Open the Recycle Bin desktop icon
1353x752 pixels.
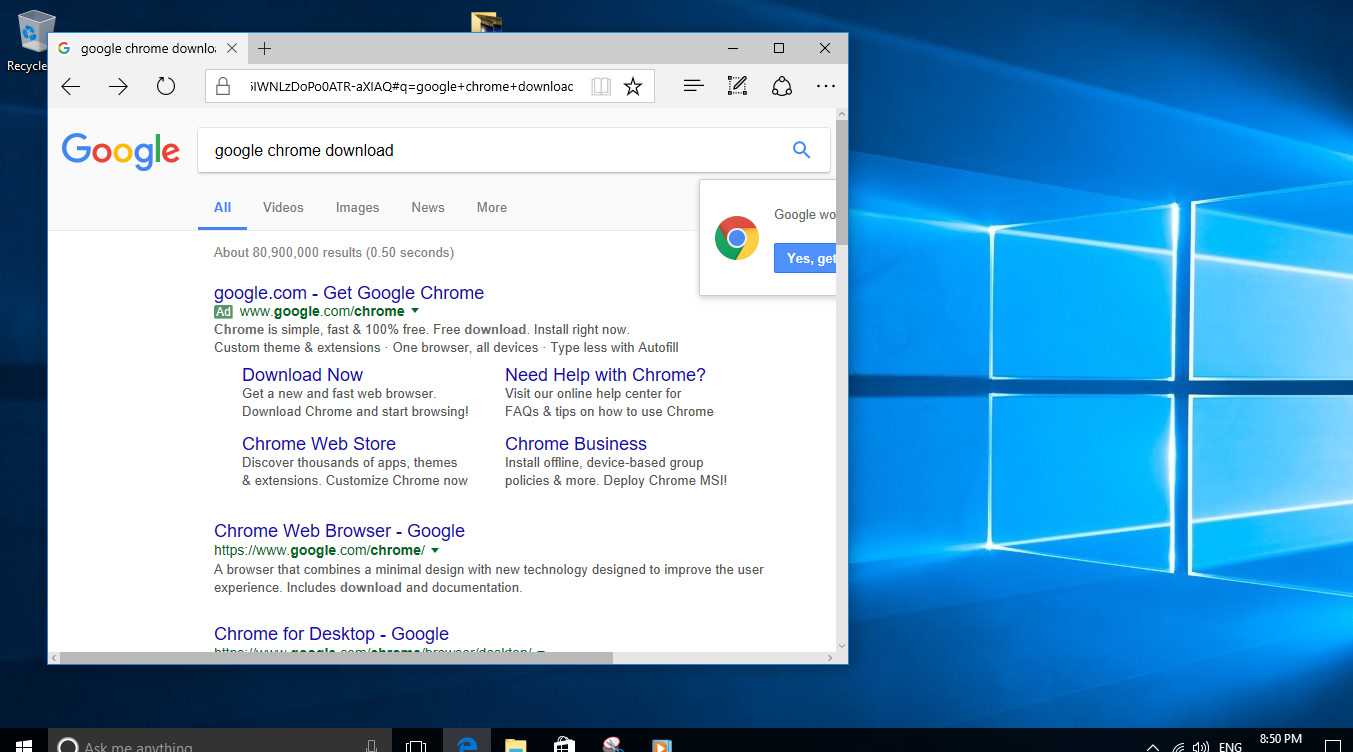(x=33, y=41)
